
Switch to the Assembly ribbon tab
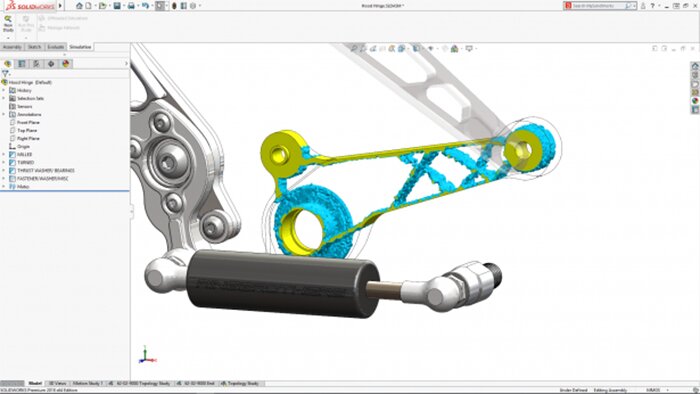point(12,47)
